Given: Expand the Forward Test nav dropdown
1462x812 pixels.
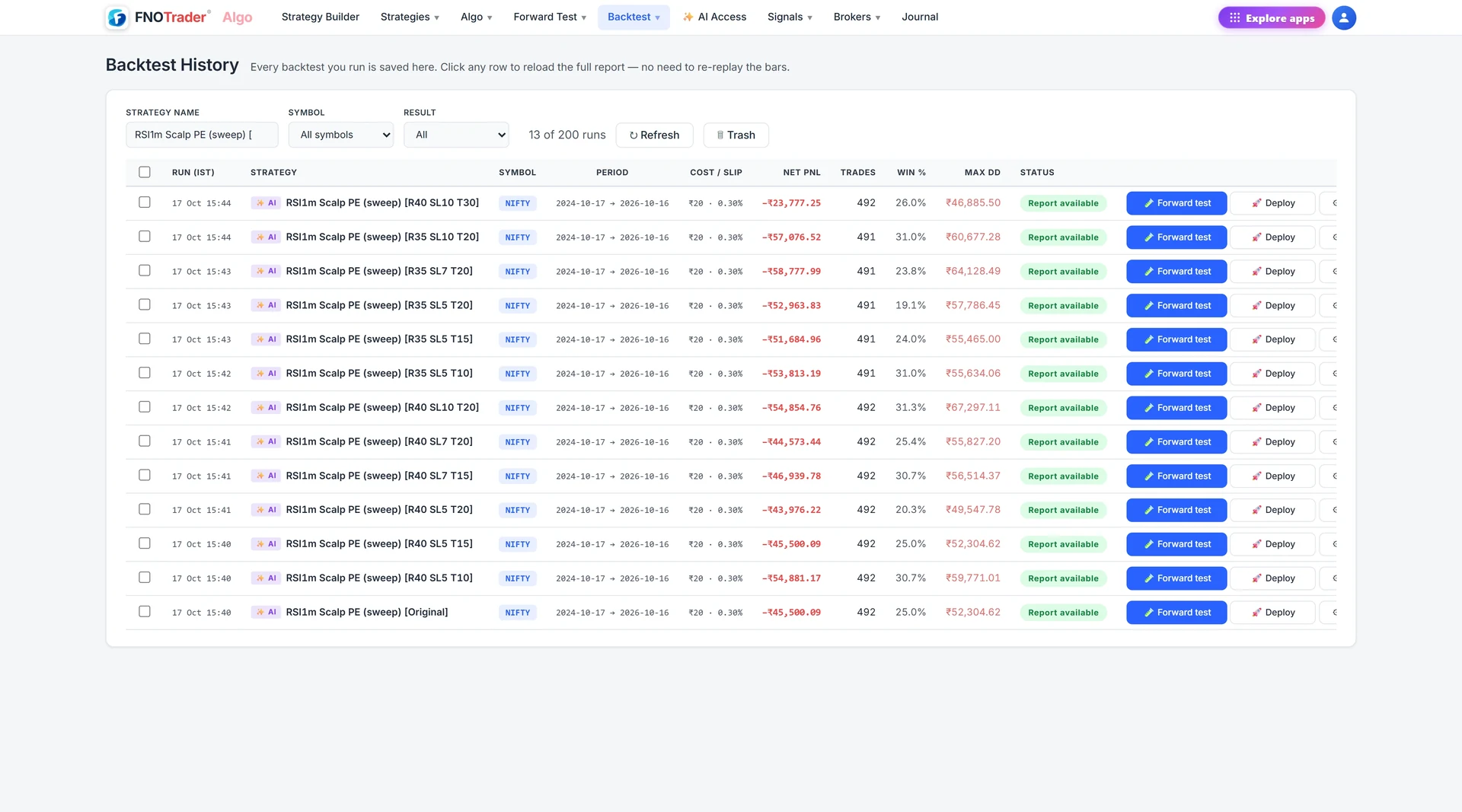Looking at the screenshot, I should [550, 17].
